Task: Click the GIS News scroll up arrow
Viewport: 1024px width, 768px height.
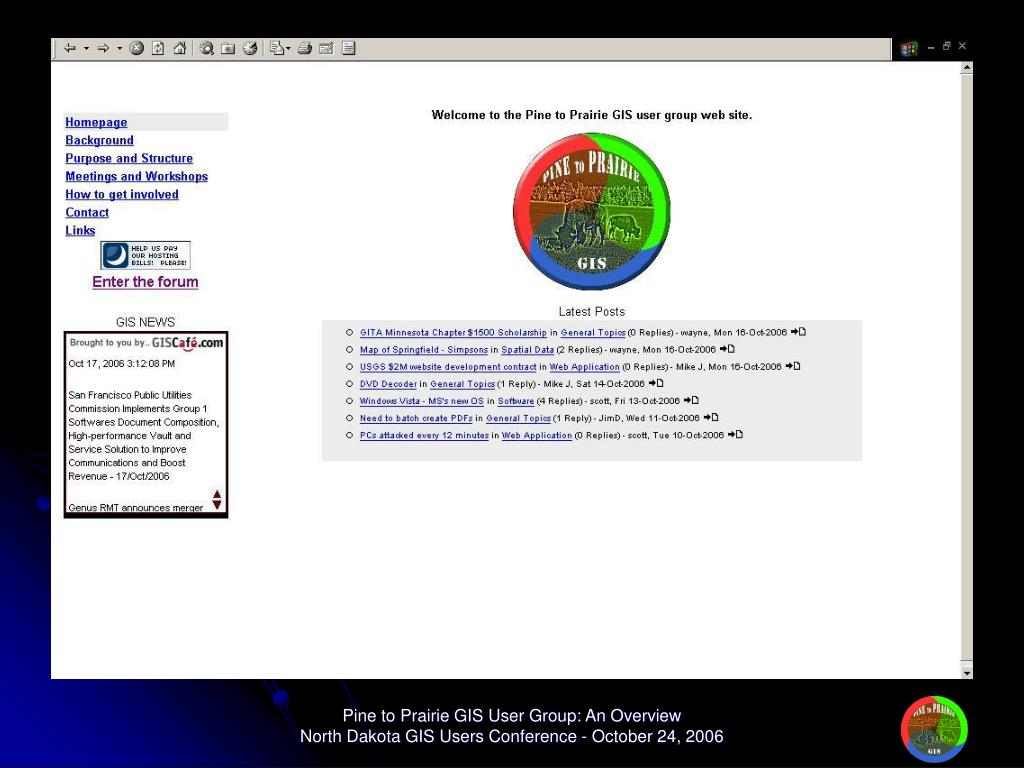Action: 217,494
